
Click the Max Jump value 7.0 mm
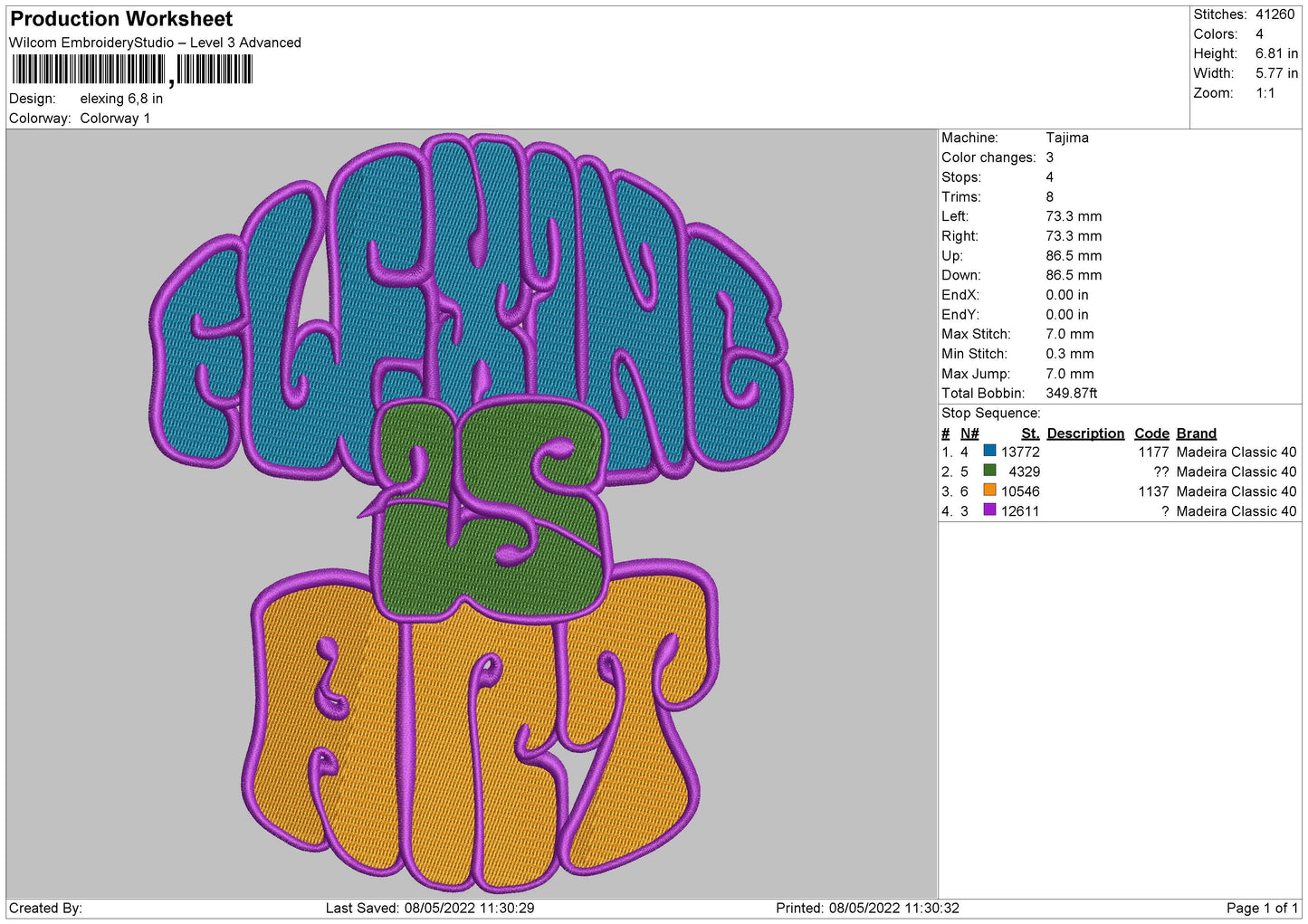[x=1070, y=374]
